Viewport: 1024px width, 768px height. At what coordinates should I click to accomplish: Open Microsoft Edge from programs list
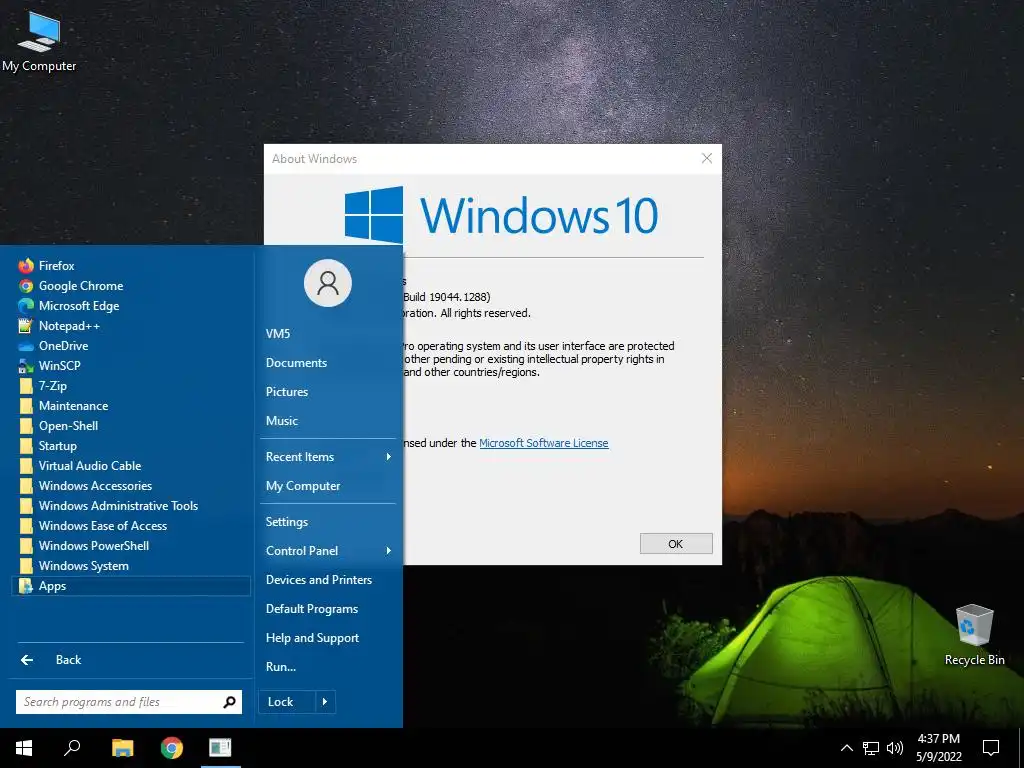(x=131, y=306)
